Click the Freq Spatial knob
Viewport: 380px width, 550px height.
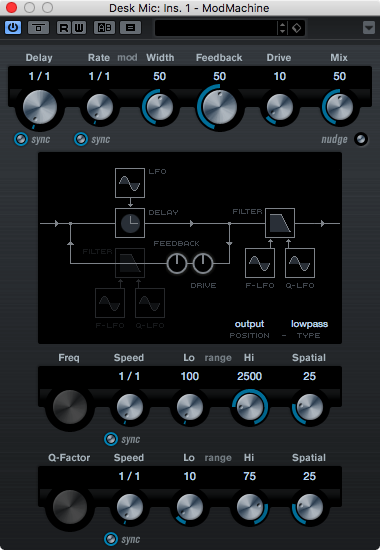coord(309,407)
